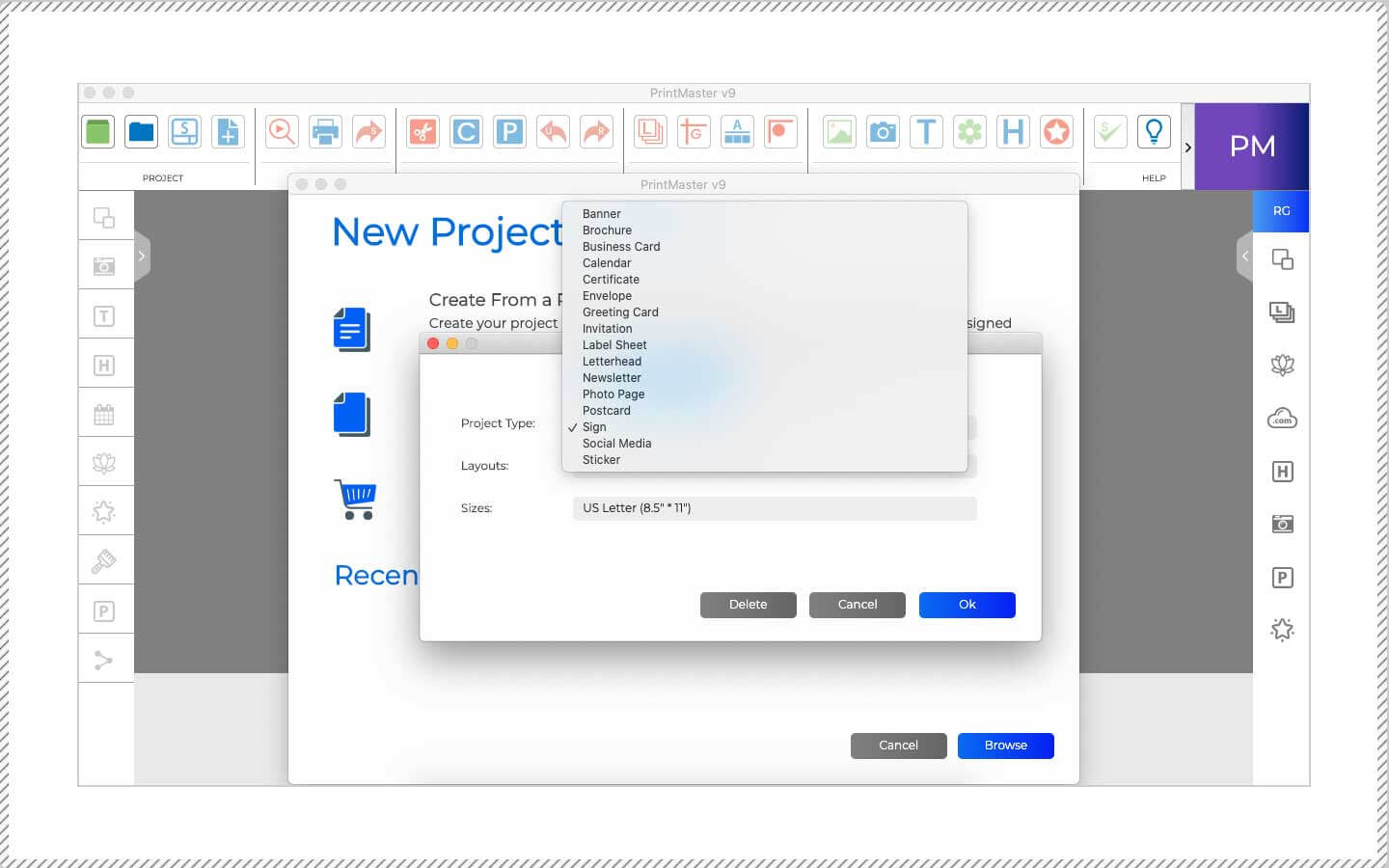Insert an image with picture icon
The image size is (1389, 868).
[839, 131]
